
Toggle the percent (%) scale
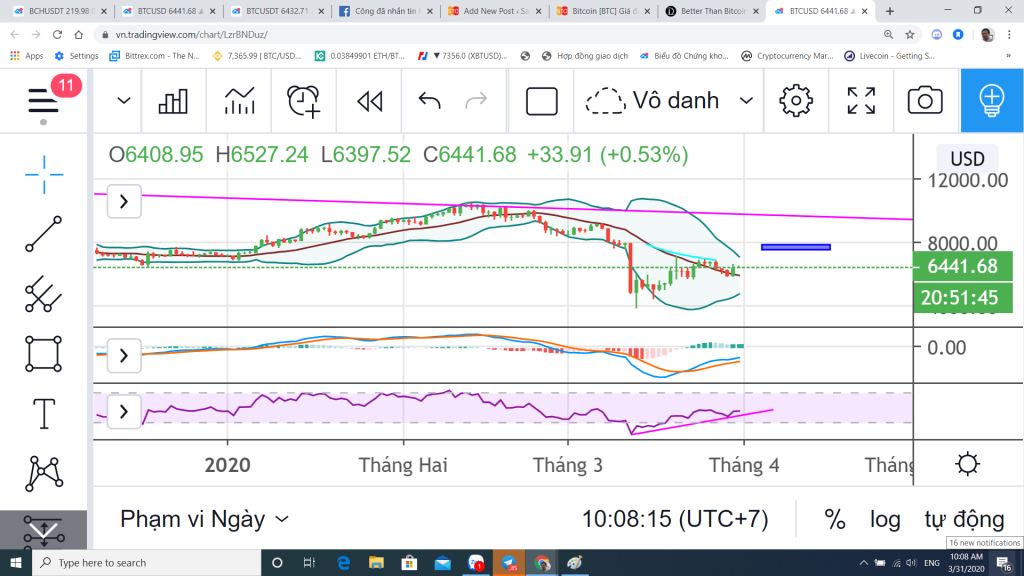tap(835, 519)
